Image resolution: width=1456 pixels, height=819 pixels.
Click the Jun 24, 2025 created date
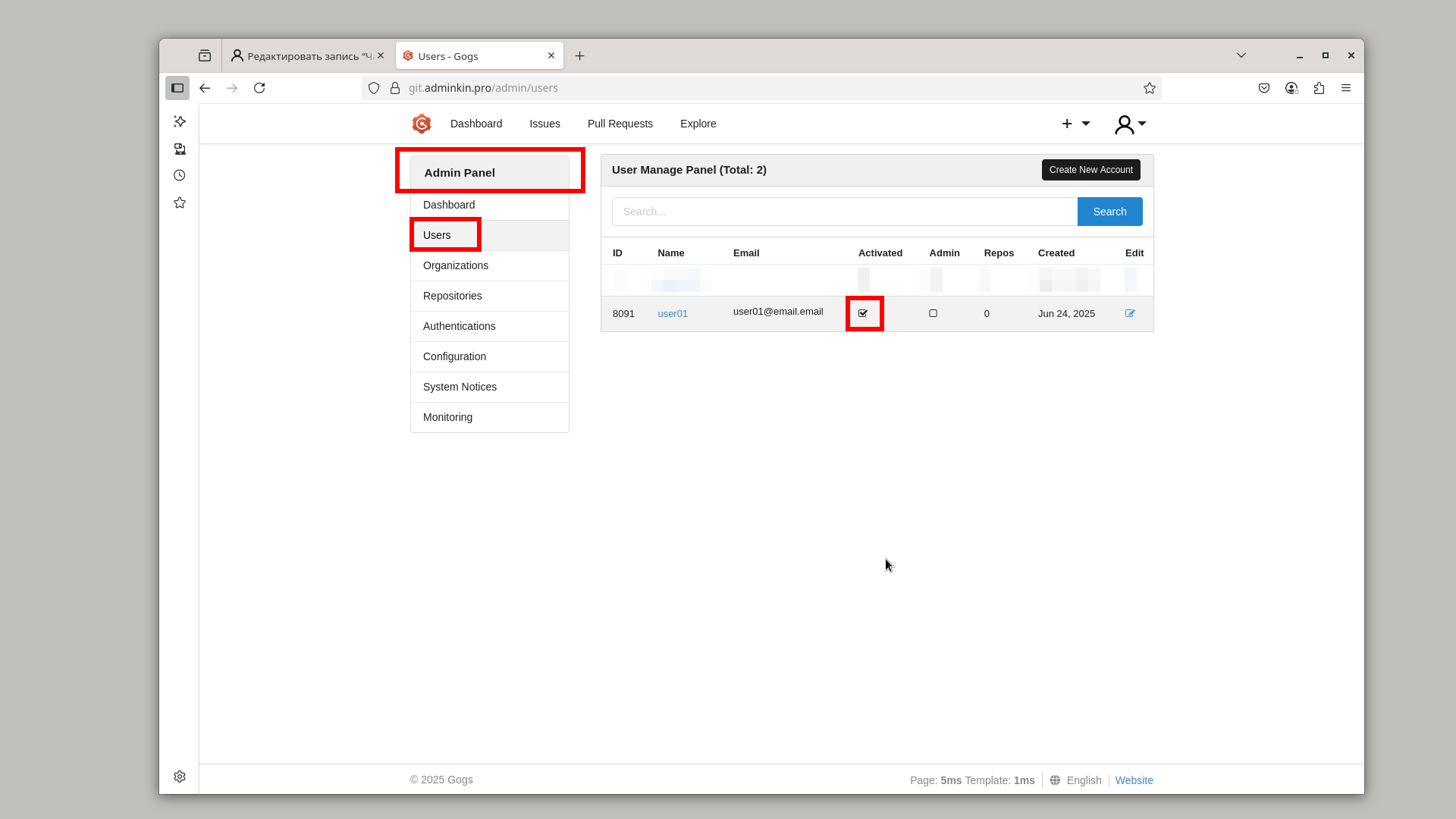1066,313
